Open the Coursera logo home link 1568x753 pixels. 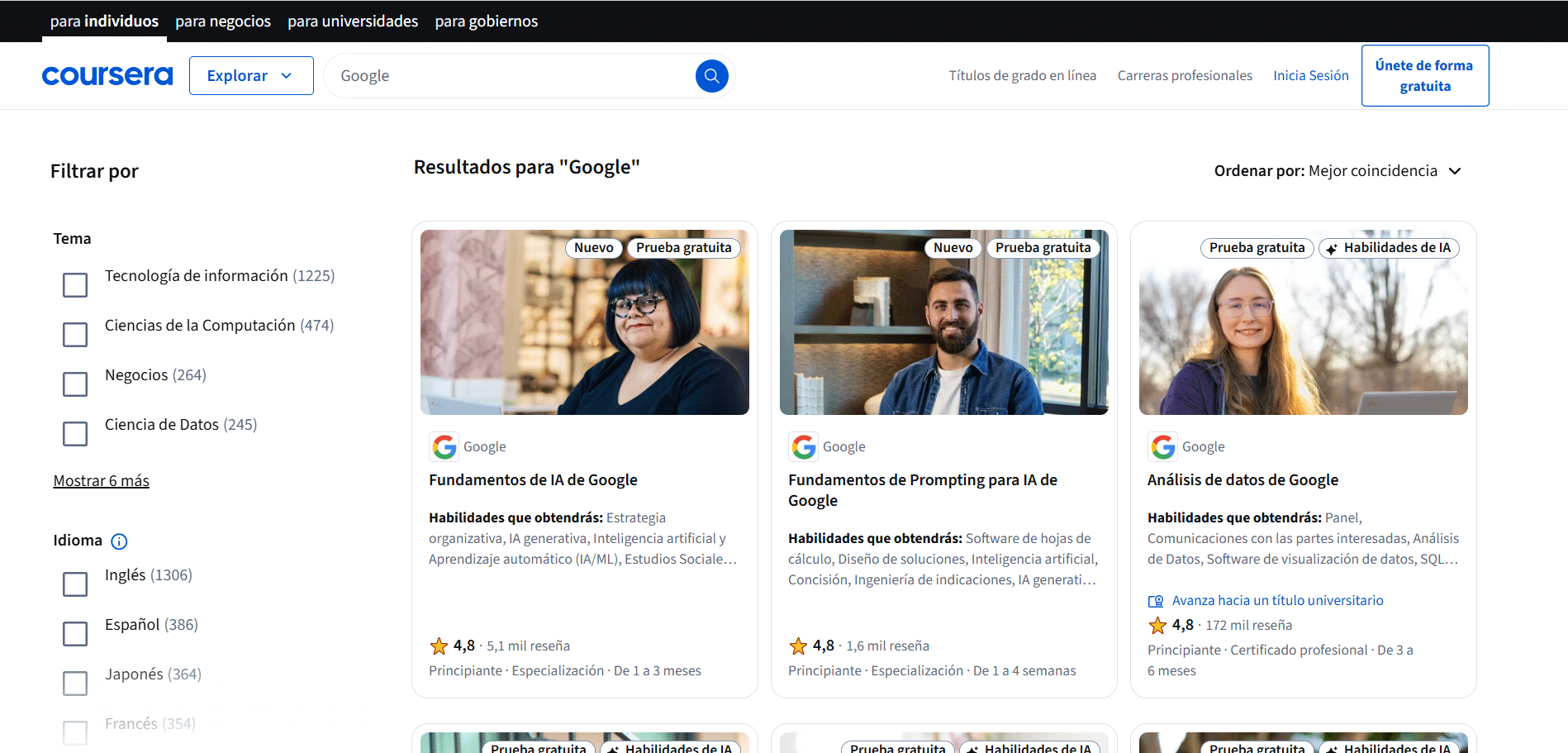107,76
